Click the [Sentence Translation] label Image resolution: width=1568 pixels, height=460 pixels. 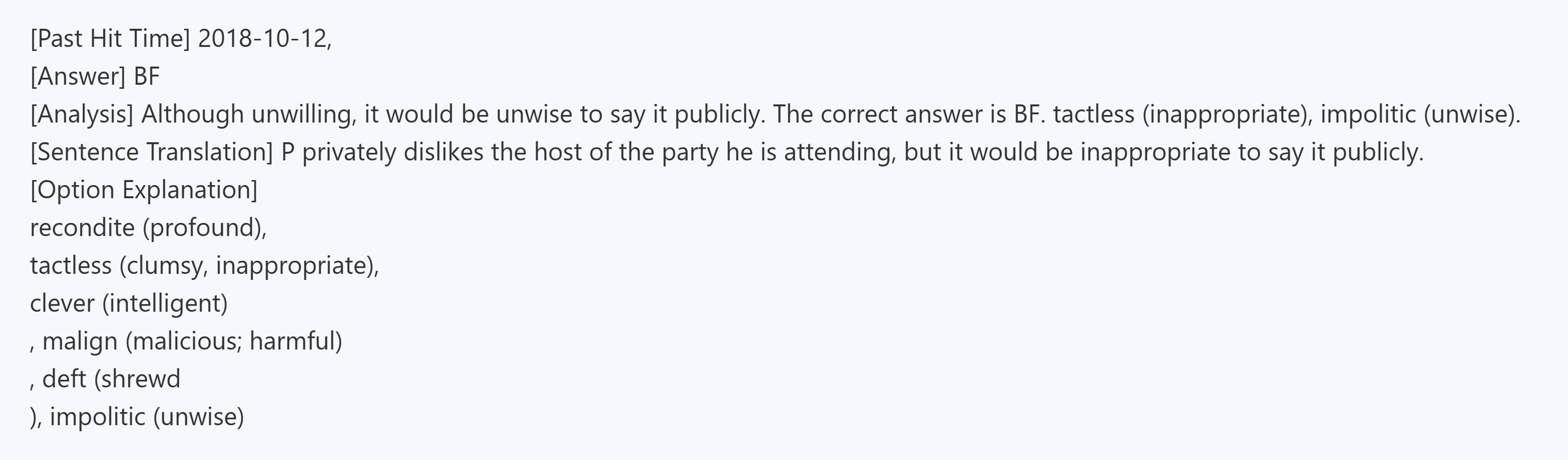click(x=151, y=152)
